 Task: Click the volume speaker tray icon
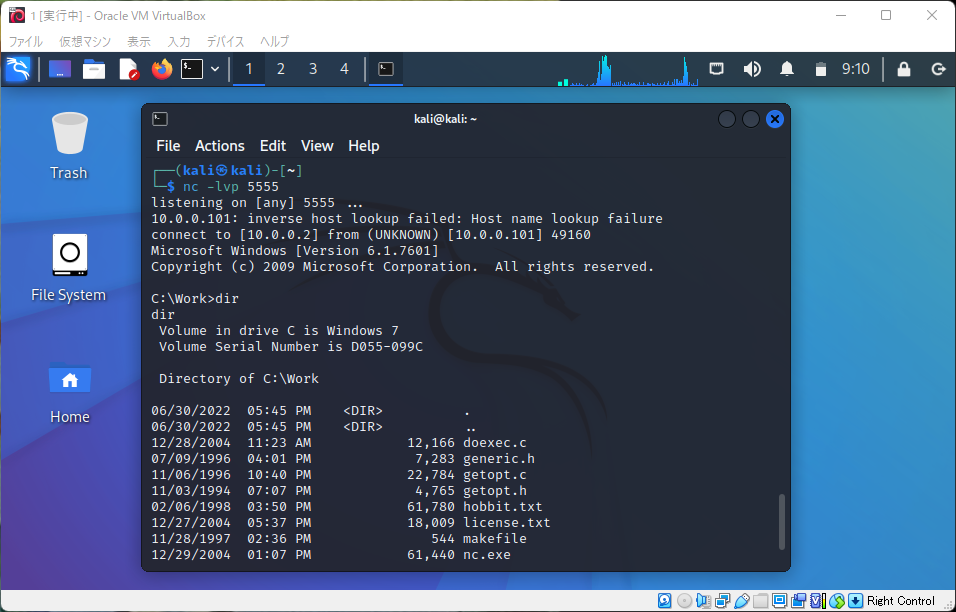point(752,69)
